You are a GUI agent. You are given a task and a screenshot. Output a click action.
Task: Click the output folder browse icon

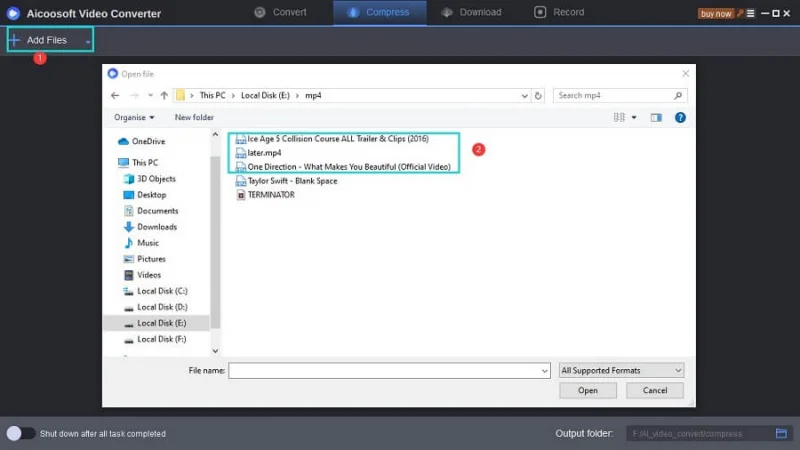(x=782, y=433)
